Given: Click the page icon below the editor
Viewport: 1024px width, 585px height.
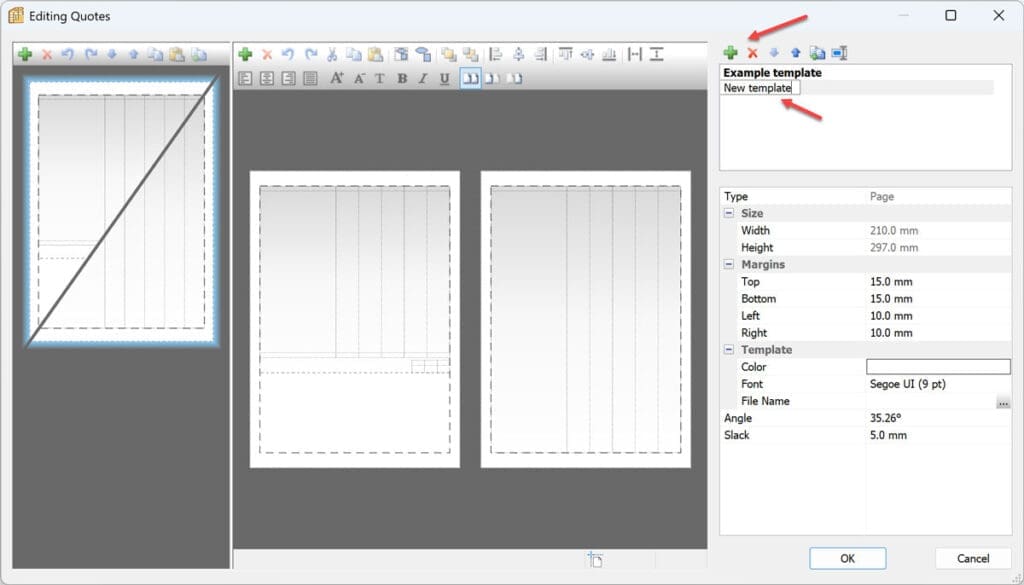Looking at the screenshot, I should tap(595, 560).
